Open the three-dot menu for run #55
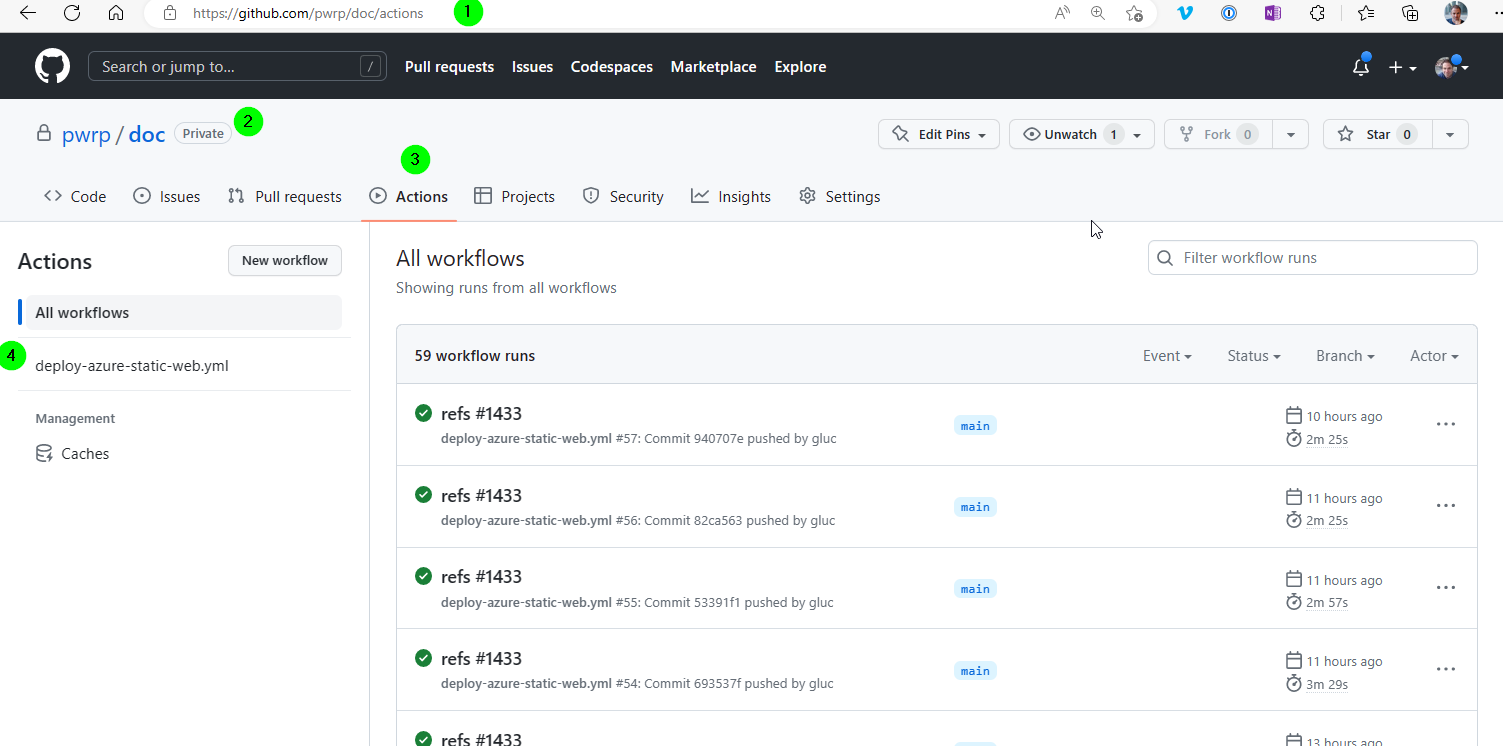This screenshot has height=746, width=1503. pos(1446,587)
